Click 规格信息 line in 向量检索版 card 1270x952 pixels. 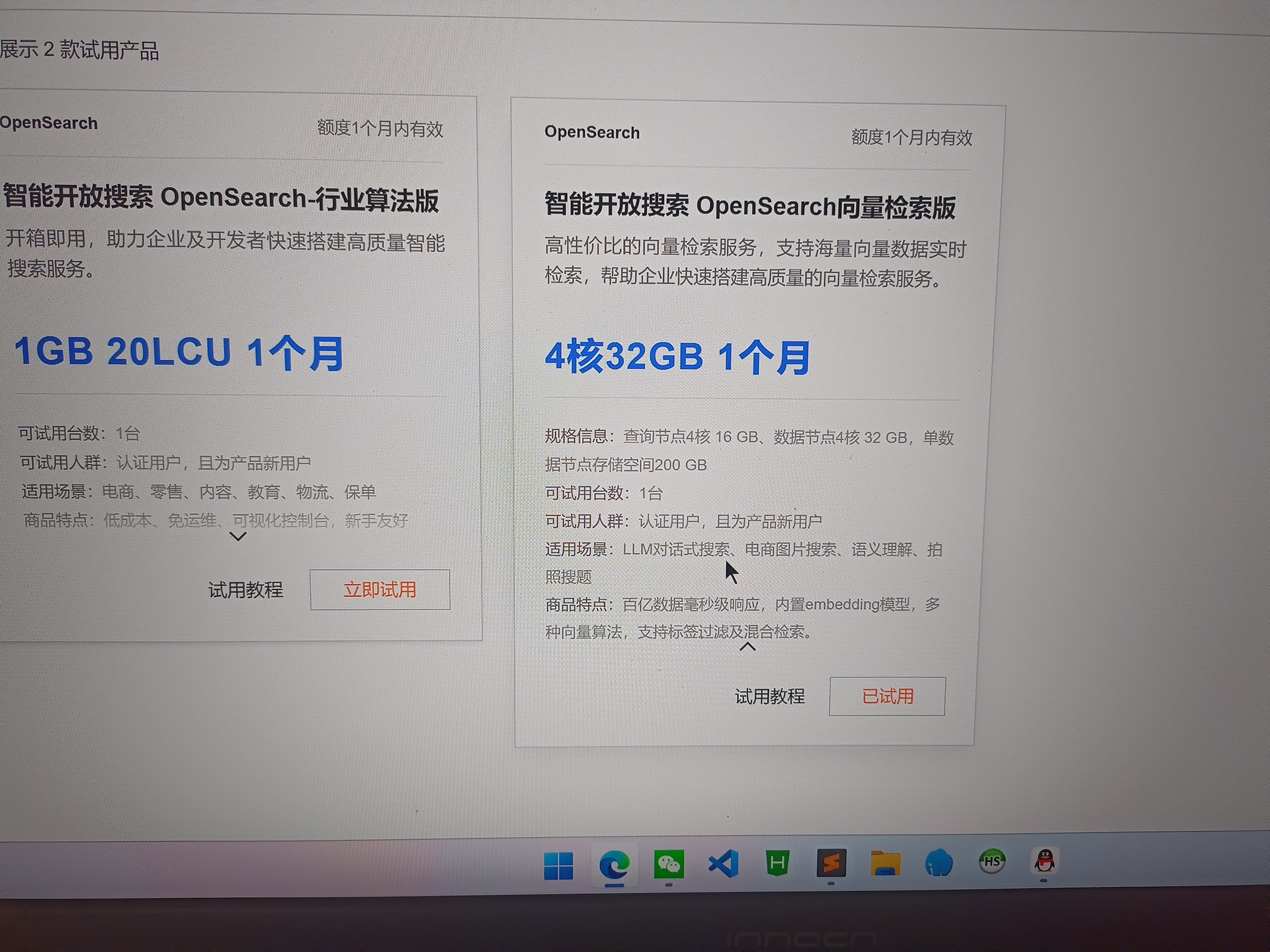point(749,451)
